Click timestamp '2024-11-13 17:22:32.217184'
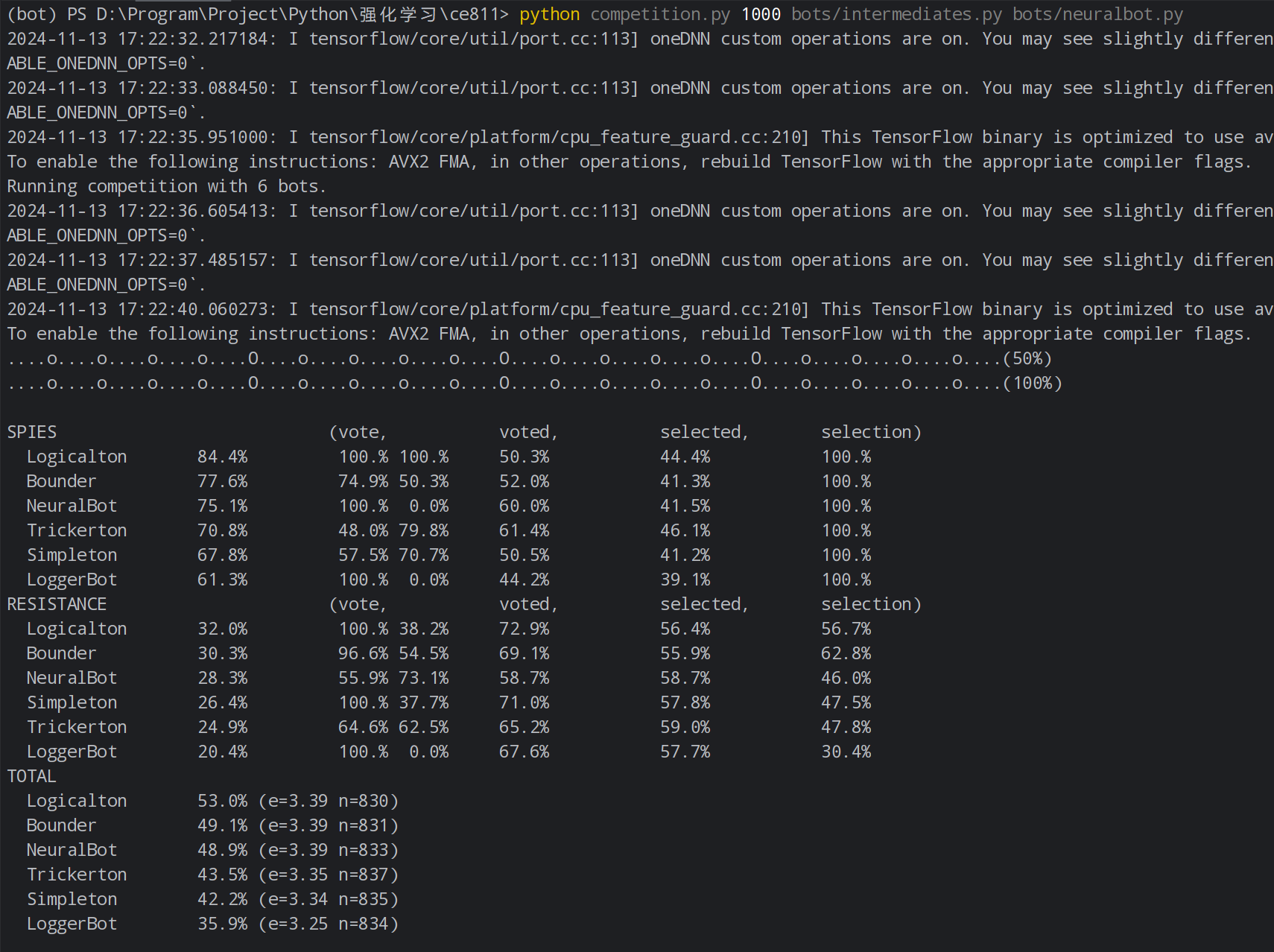1274x952 pixels. [x=137, y=39]
